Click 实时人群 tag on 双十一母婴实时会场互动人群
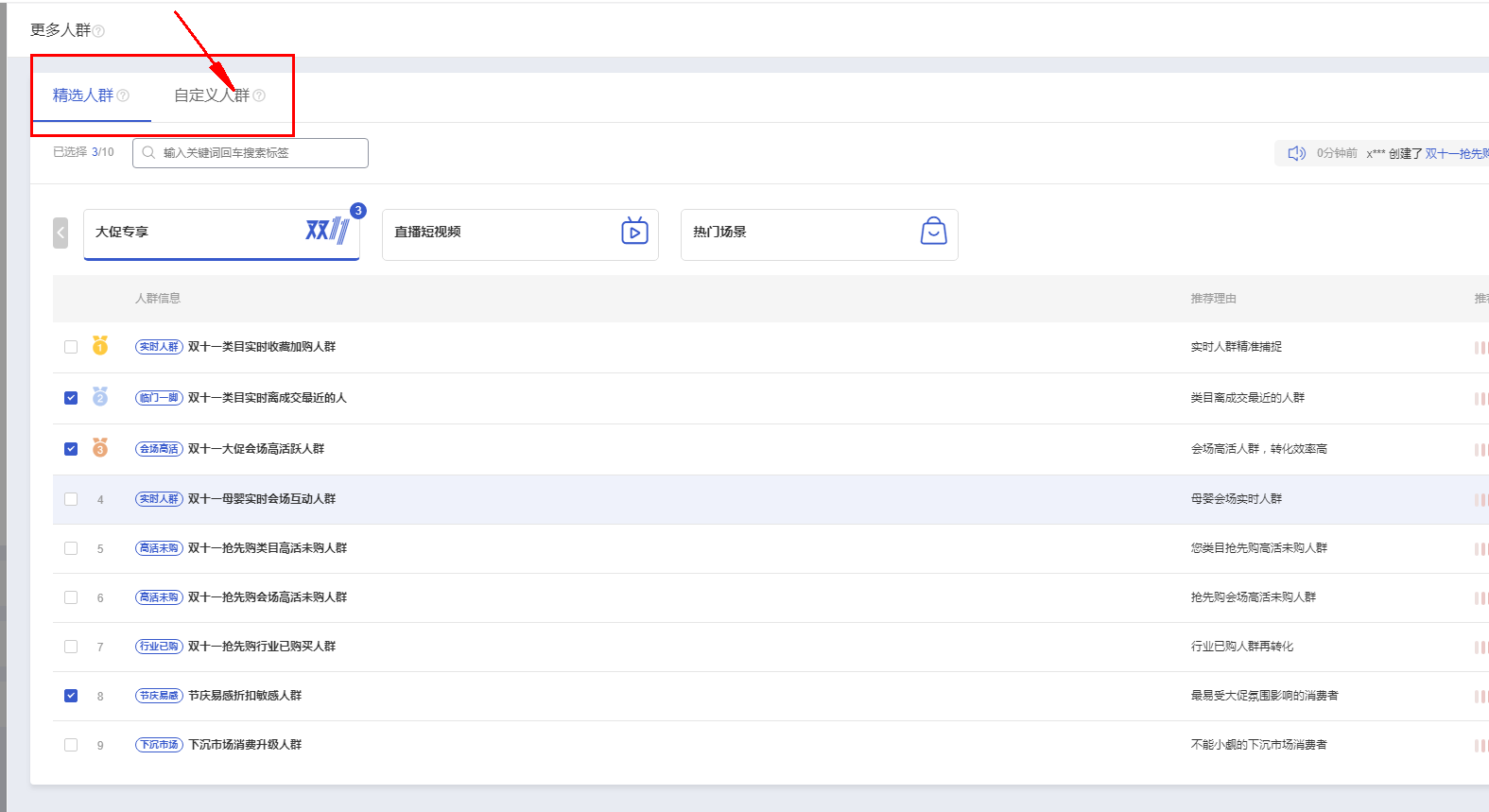This screenshot has width=1489, height=812. click(x=159, y=499)
